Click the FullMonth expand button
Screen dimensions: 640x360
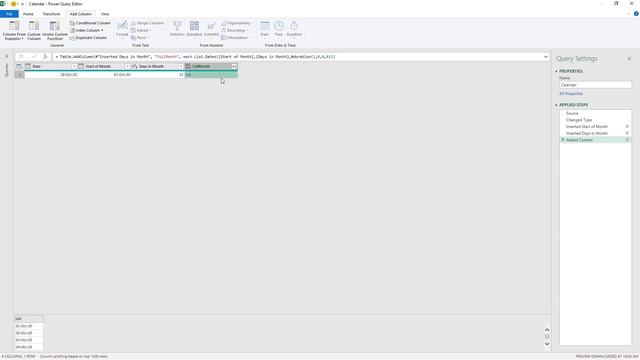click(234, 66)
